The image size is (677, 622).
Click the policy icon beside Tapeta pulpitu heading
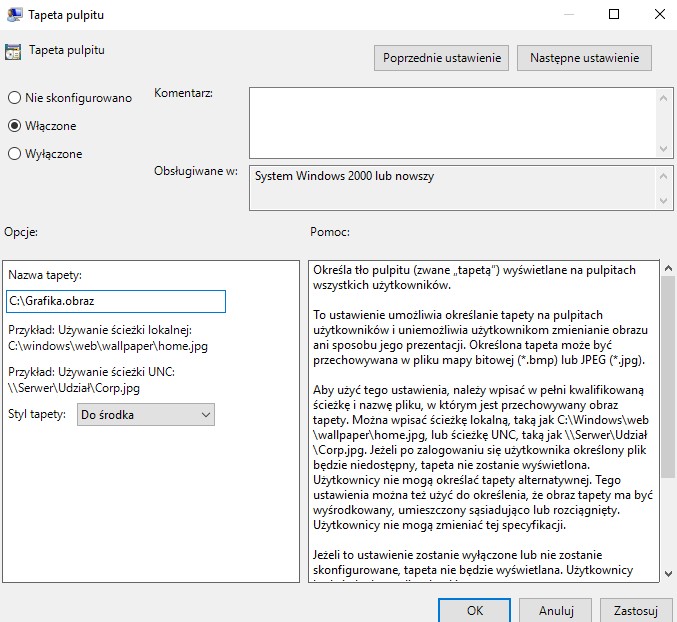click(x=13, y=51)
